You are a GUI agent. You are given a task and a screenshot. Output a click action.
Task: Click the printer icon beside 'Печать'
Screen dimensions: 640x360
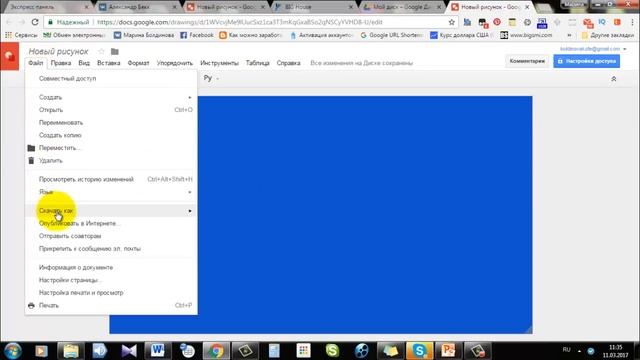31,305
